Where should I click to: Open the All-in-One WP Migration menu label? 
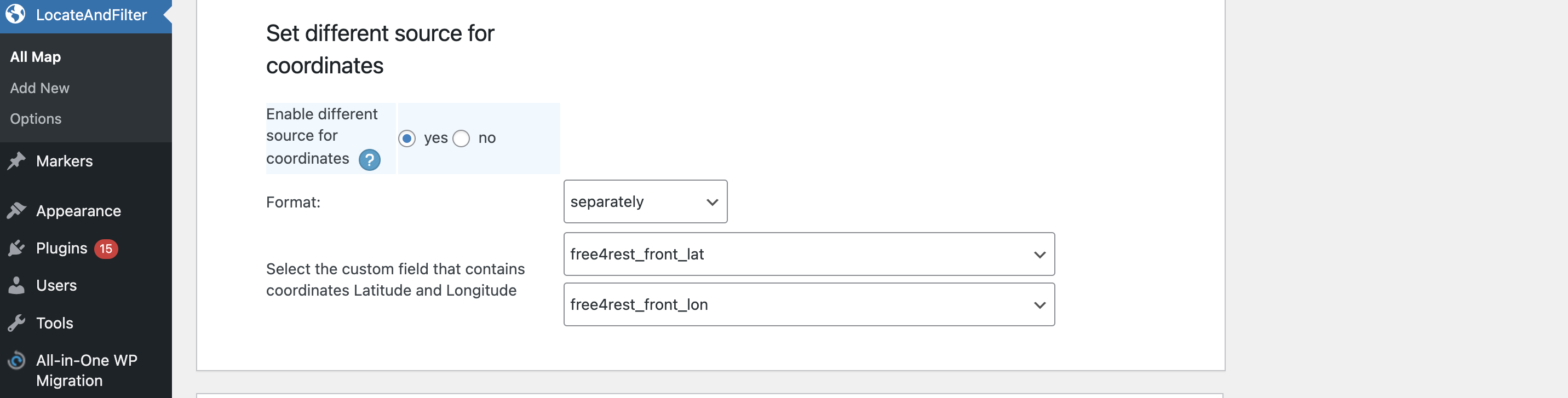click(x=87, y=370)
